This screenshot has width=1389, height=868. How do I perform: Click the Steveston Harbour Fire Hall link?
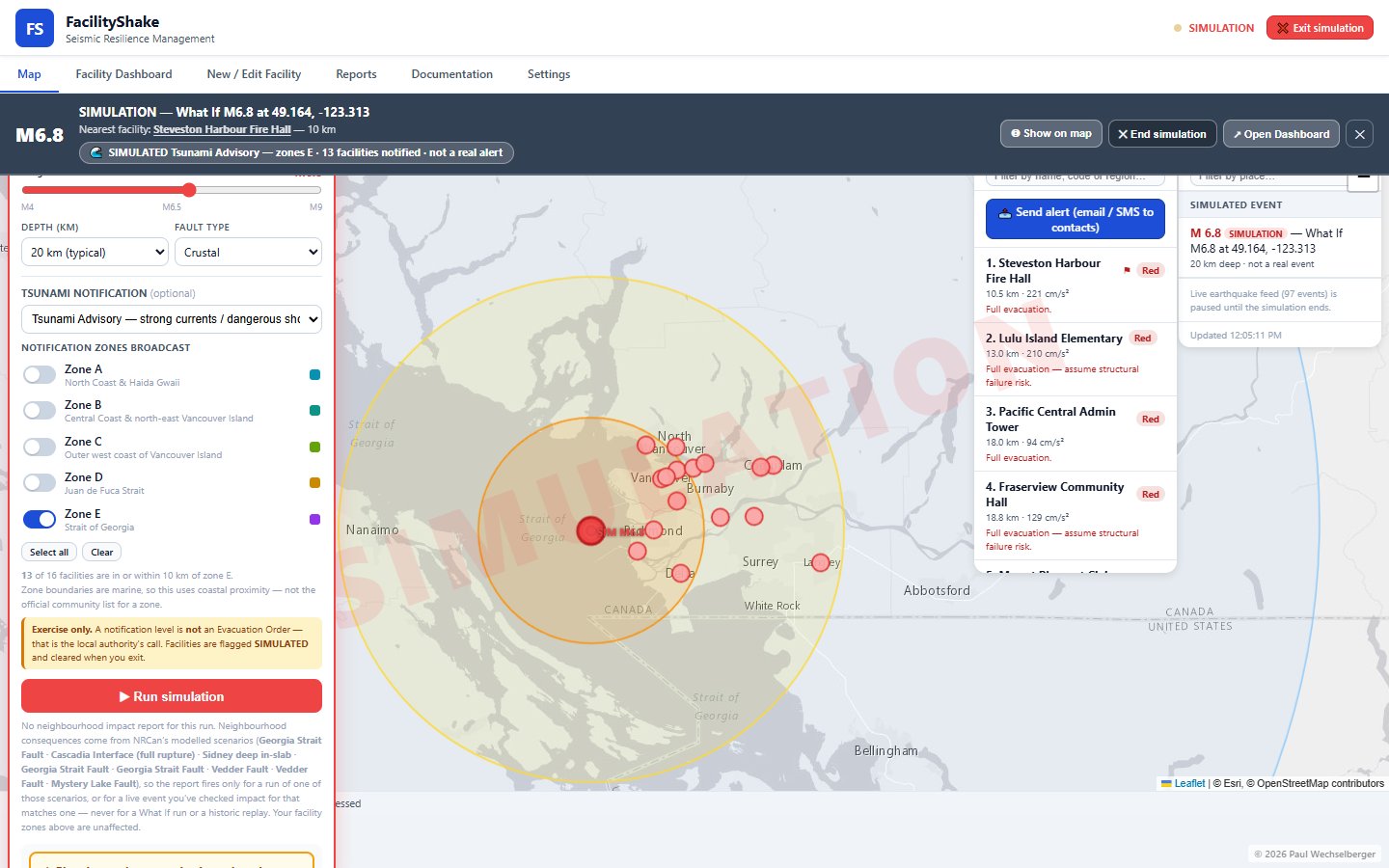click(222, 129)
